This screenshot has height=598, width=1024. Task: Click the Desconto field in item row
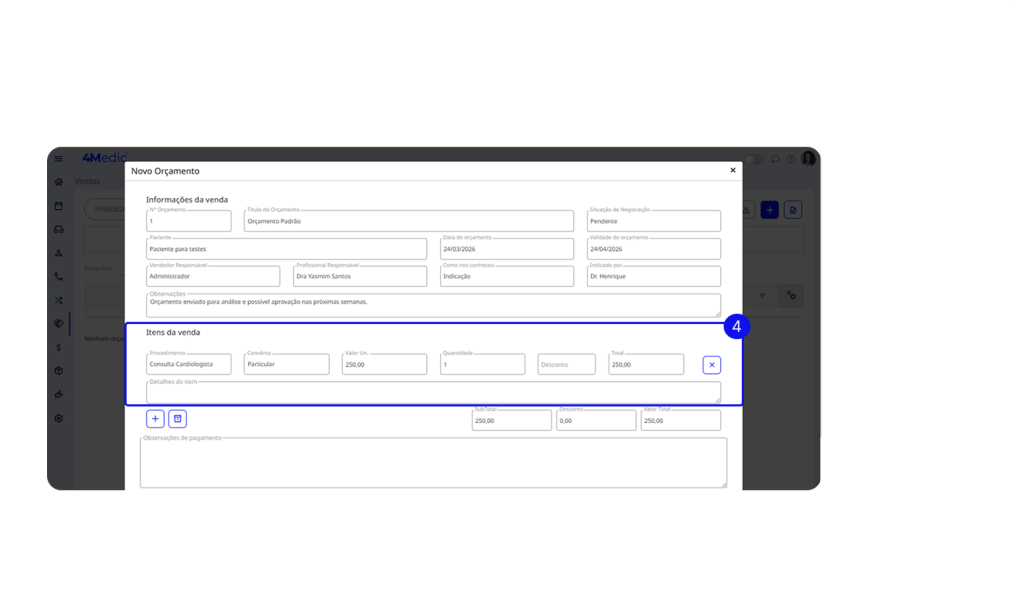566,365
